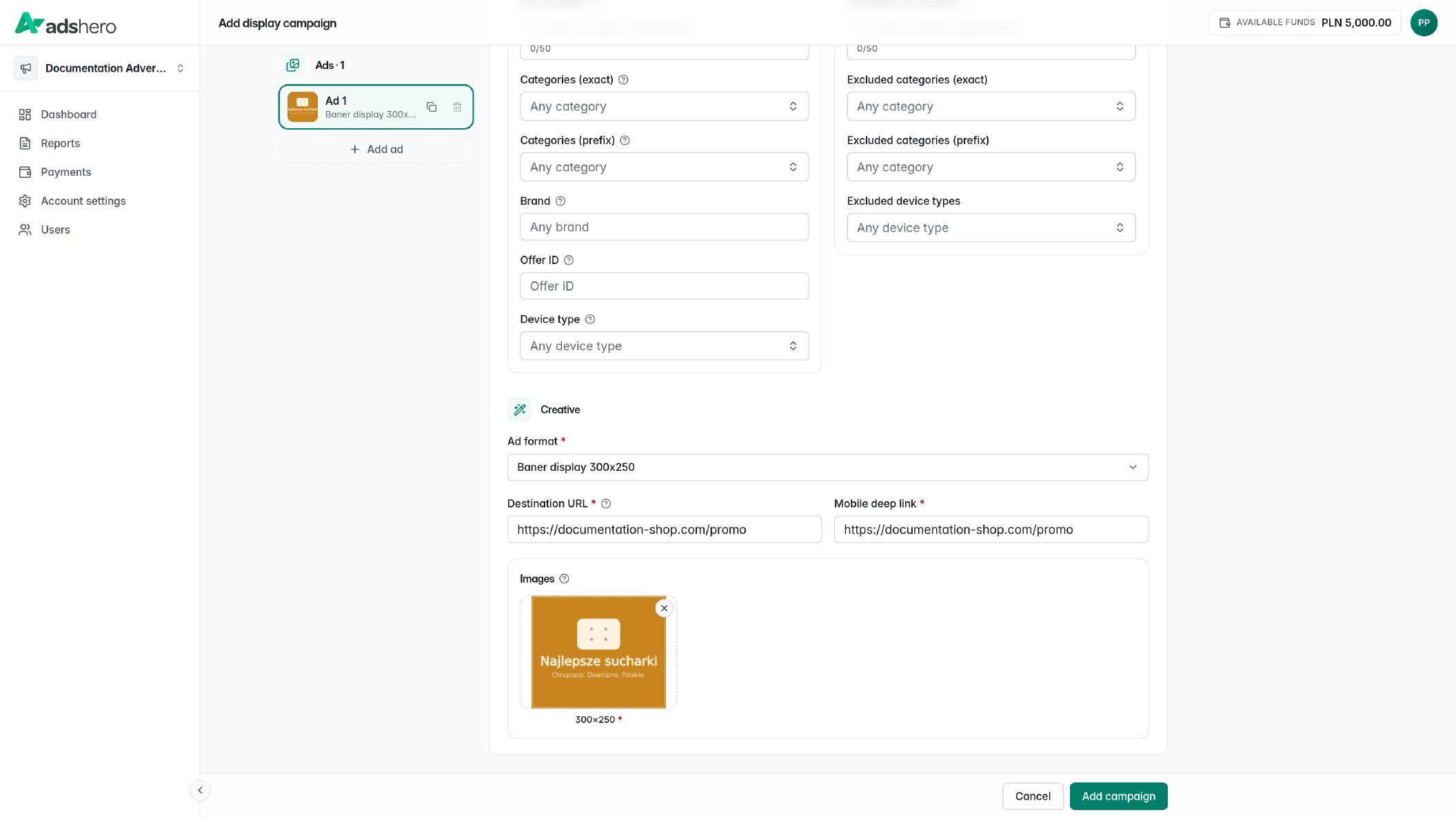Duplicate Ad 1 with the copy icon
1456x819 pixels.
[x=432, y=107]
